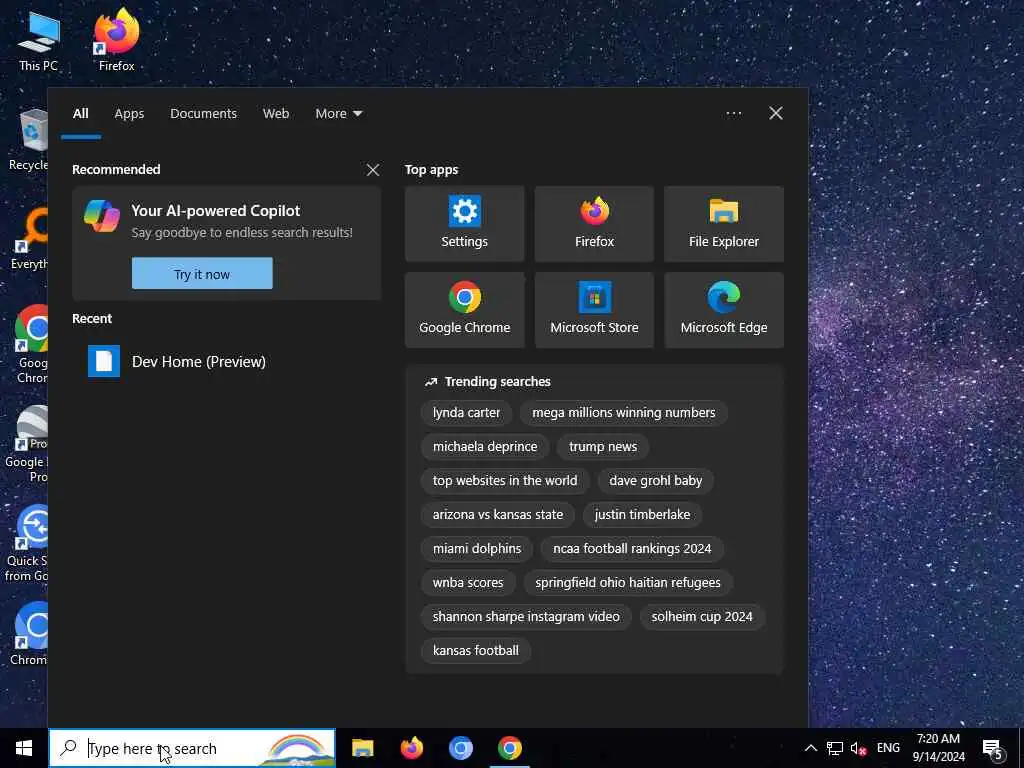The height and width of the screenshot is (768, 1024).
Task: Select the Chromium desktop shortcut
Action: pyautogui.click(x=29, y=633)
